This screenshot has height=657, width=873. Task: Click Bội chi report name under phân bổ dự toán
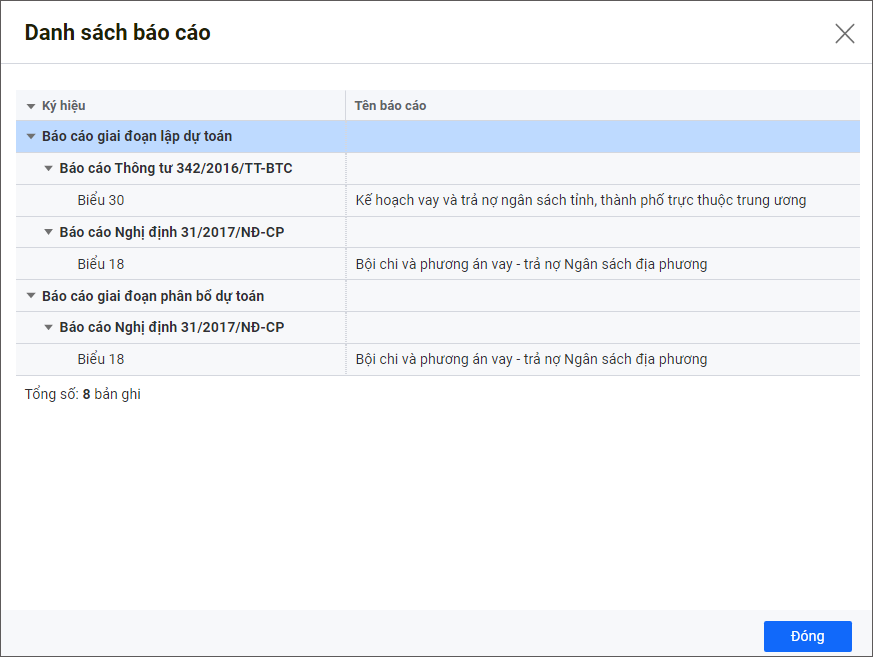[531, 359]
